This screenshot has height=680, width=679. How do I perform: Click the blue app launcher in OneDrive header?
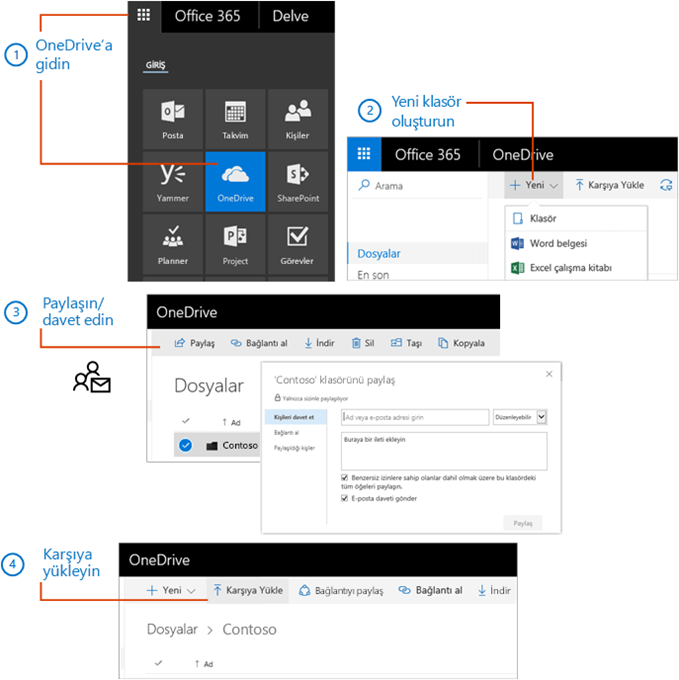pos(364,154)
